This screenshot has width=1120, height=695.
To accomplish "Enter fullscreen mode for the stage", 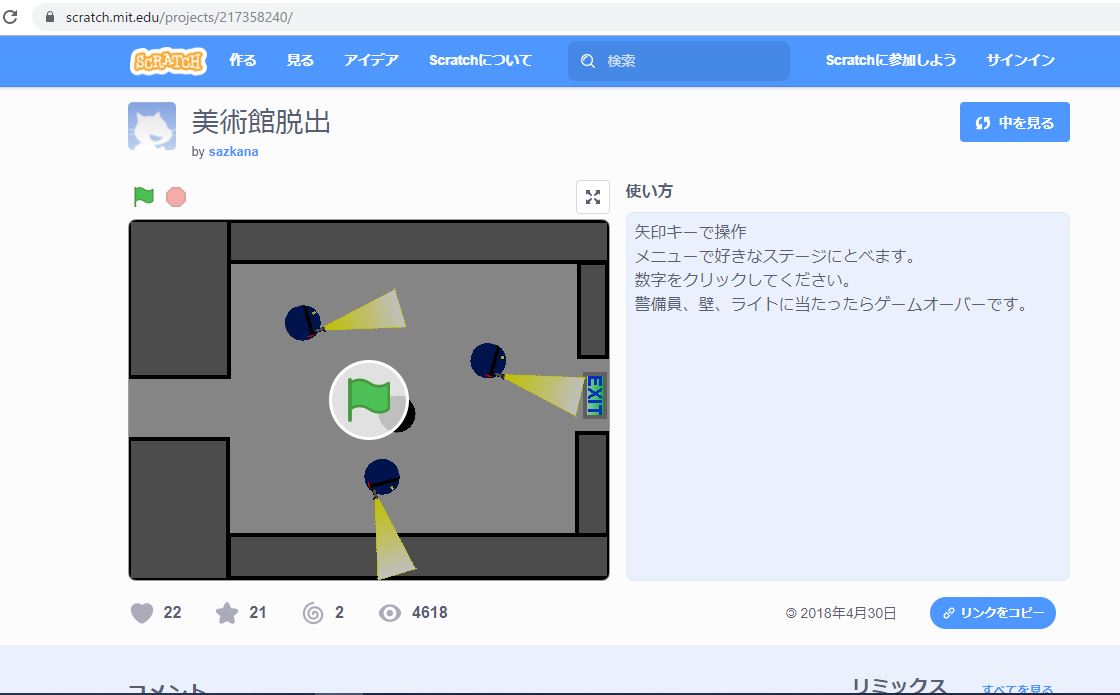I will [x=592, y=197].
